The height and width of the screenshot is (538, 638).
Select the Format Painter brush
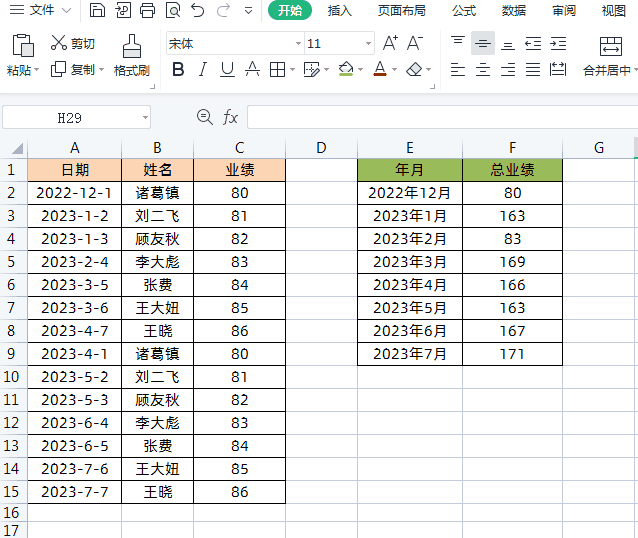point(132,46)
